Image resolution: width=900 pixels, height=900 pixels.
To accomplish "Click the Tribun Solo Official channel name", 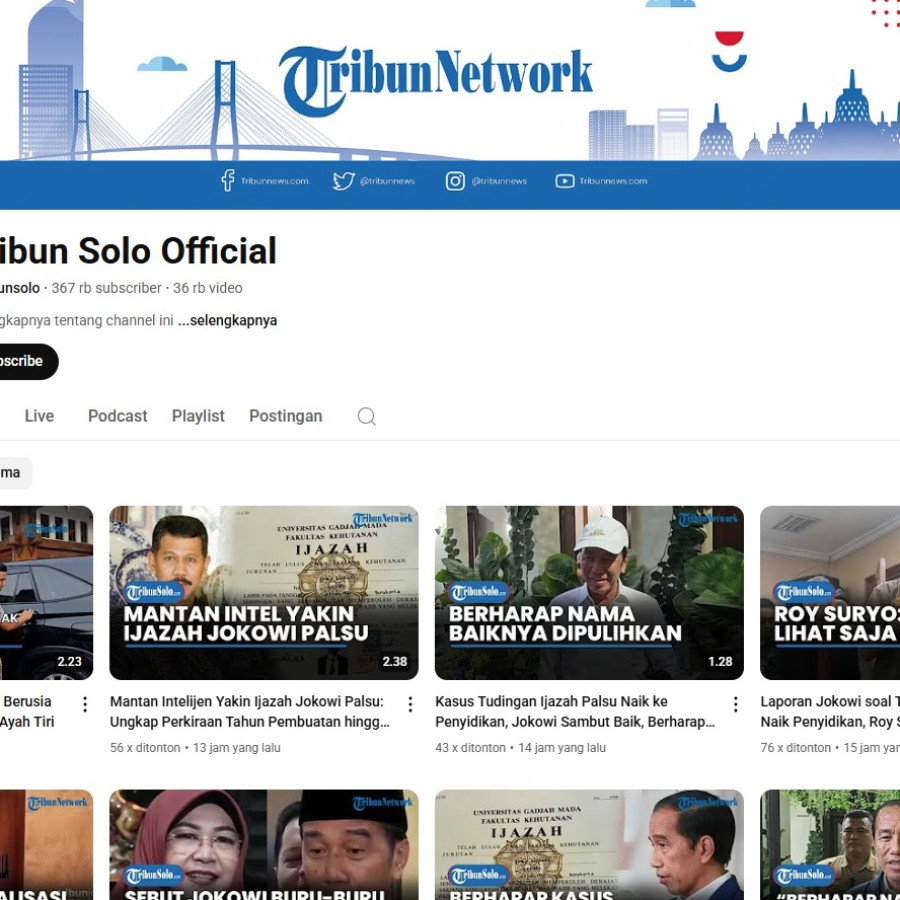I will point(138,251).
